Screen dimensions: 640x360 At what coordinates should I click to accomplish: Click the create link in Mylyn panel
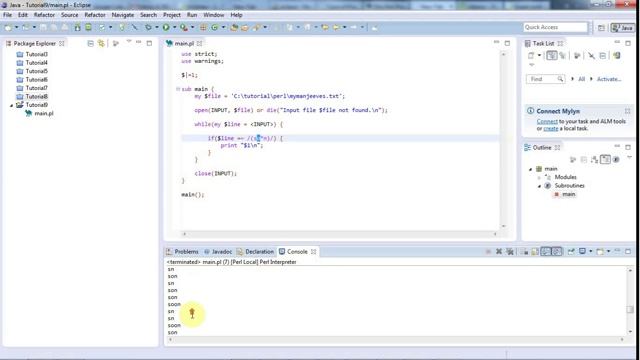551,128
